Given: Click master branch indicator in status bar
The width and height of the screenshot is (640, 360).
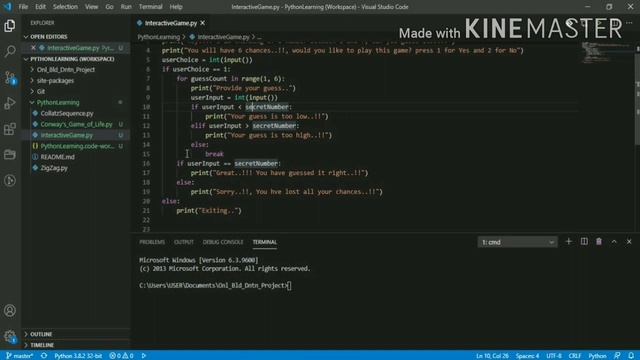Looking at the screenshot, I should [x=19, y=356].
